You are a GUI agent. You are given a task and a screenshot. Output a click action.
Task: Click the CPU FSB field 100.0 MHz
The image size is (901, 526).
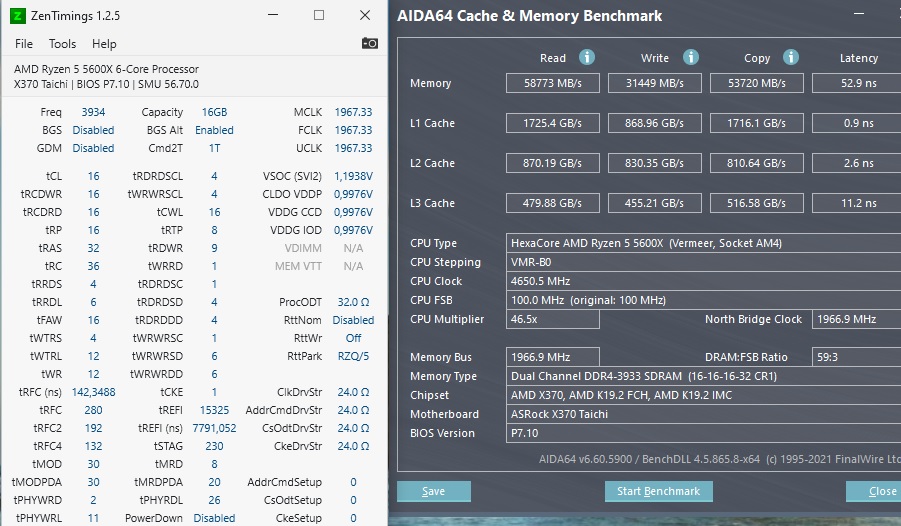[x=703, y=300]
